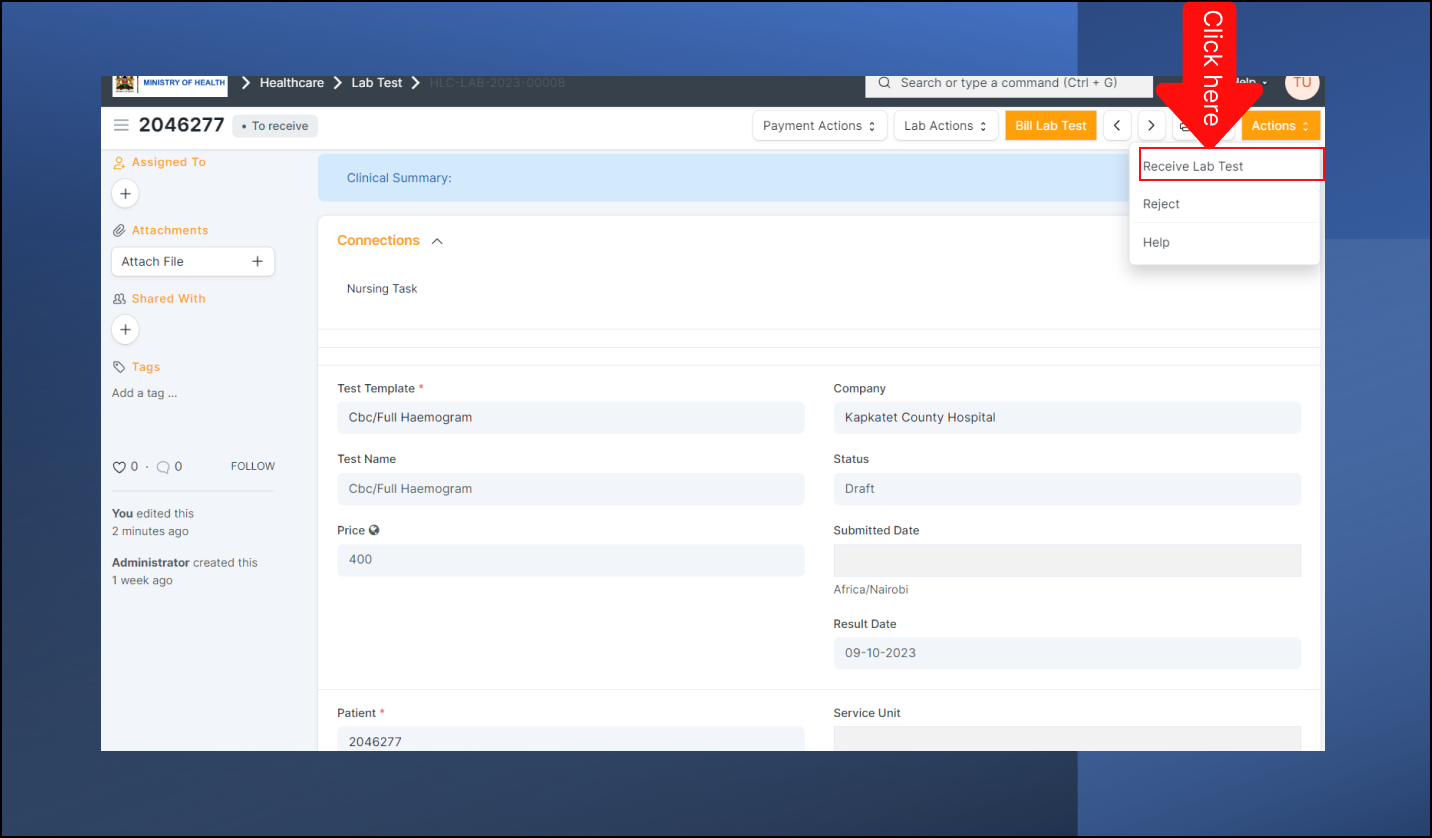Click the search magnifier icon
This screenshot has height=838, width=1432.
click(x=884, y=83)
